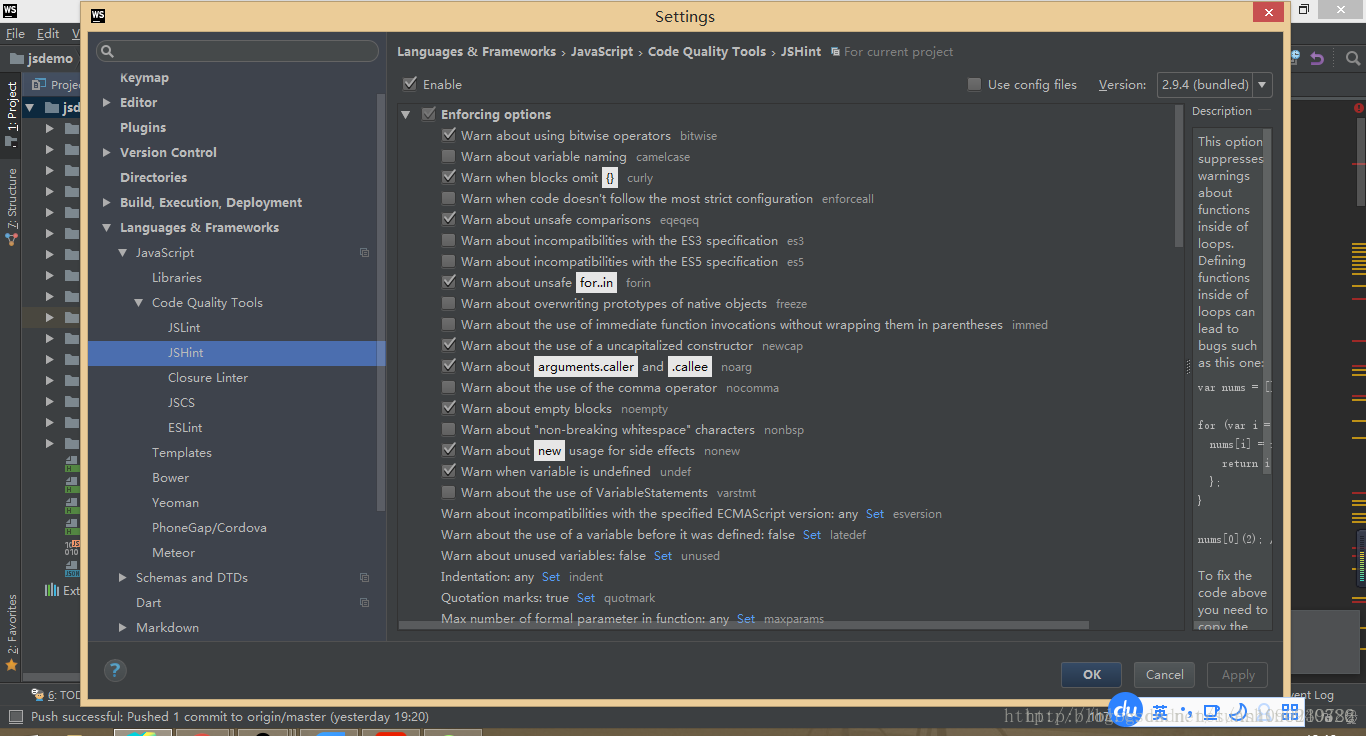Click the Set link for unused variables
The image size is (1366, 736).
click(663, 556)
